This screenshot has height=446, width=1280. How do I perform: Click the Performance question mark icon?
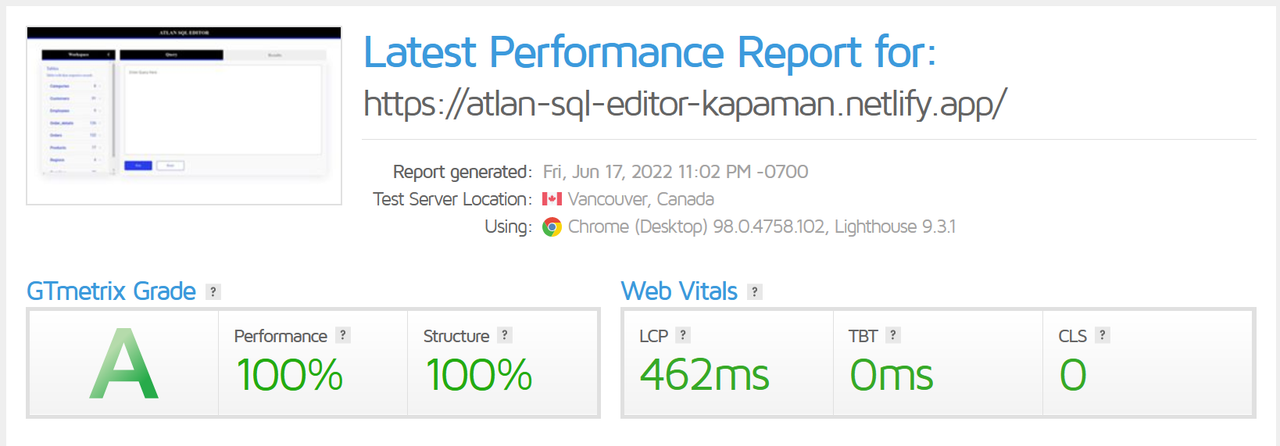tap(343, 336)
